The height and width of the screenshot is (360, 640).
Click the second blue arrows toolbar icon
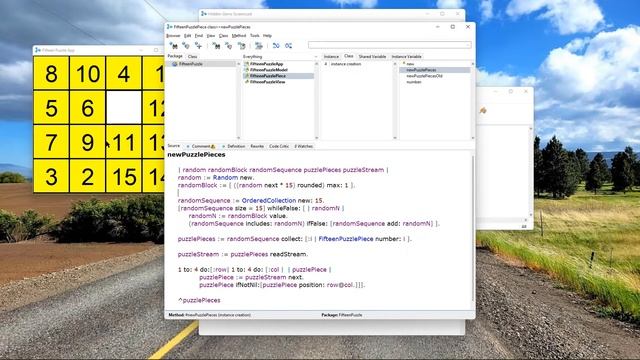click(289, 46)
